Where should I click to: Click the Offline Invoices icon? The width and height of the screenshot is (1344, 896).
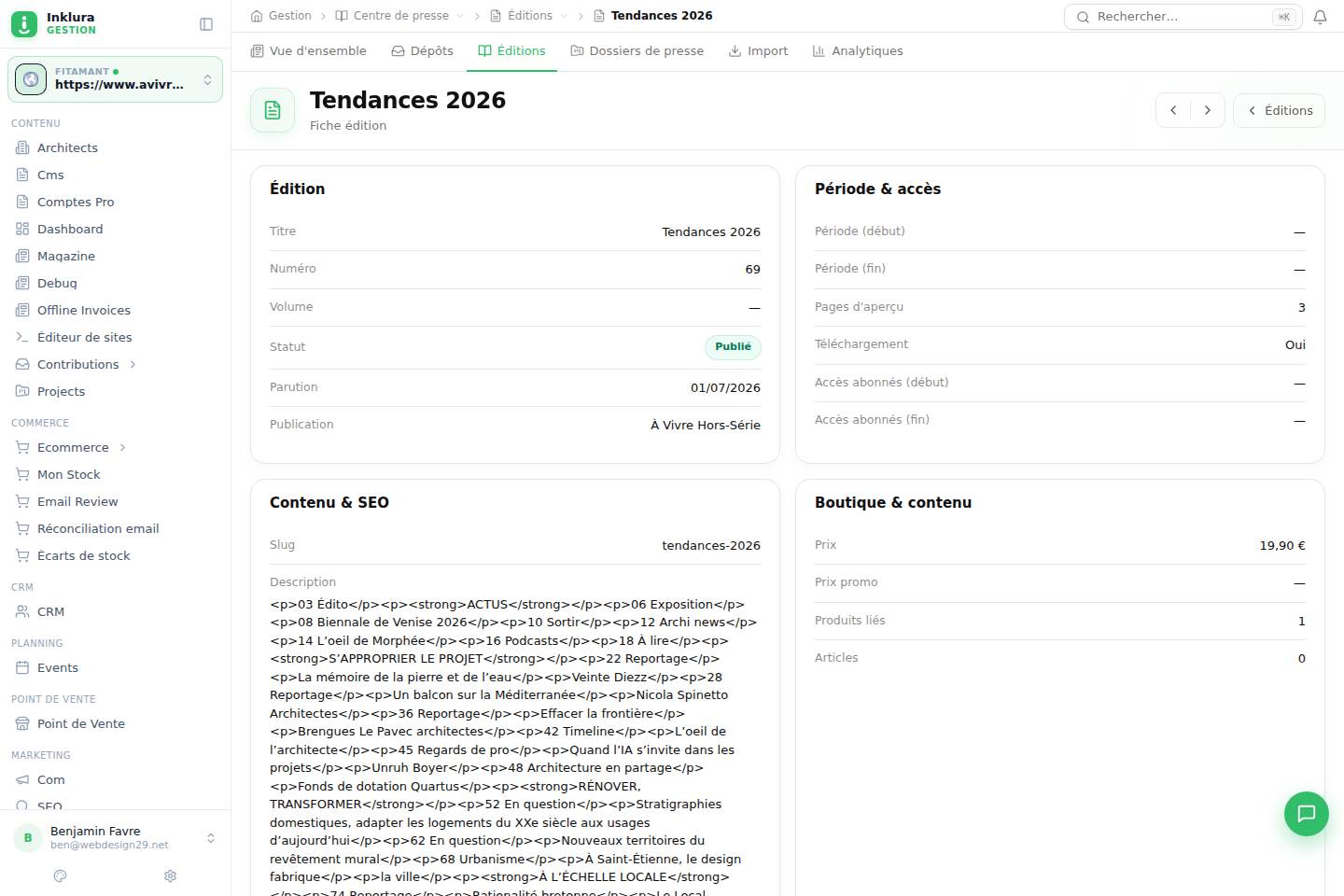(x=22, y=310)
